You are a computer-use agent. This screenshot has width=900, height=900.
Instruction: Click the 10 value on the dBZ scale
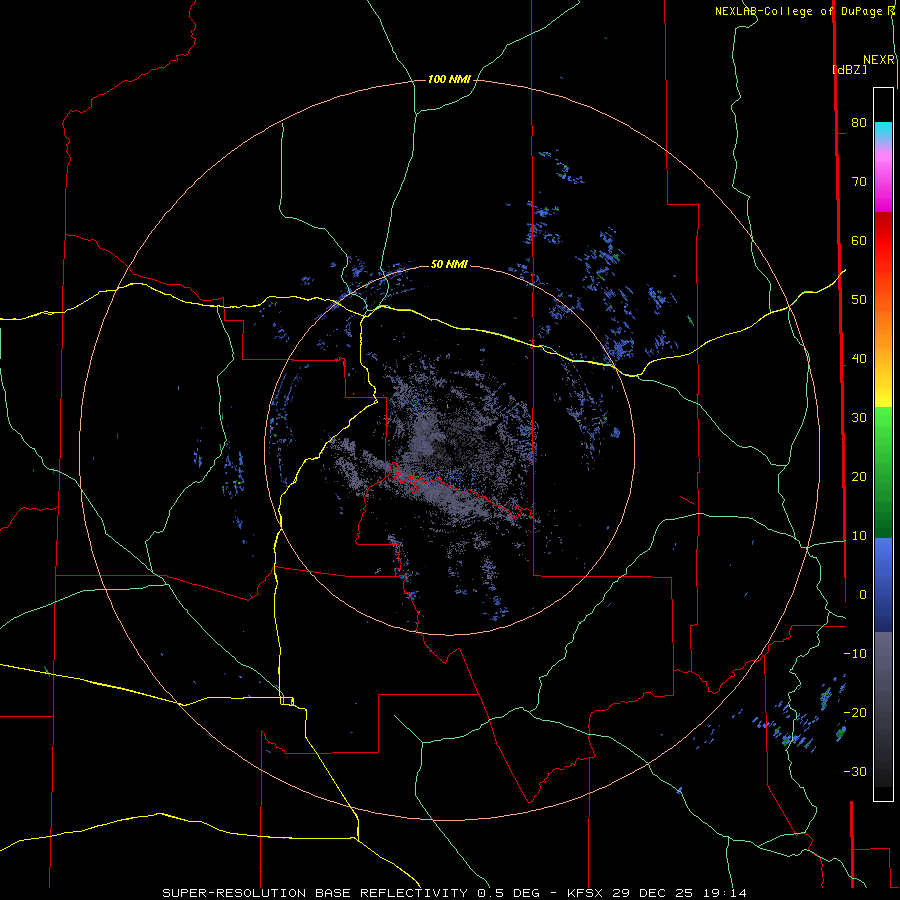pyautogui.click(x=859, y=536)
